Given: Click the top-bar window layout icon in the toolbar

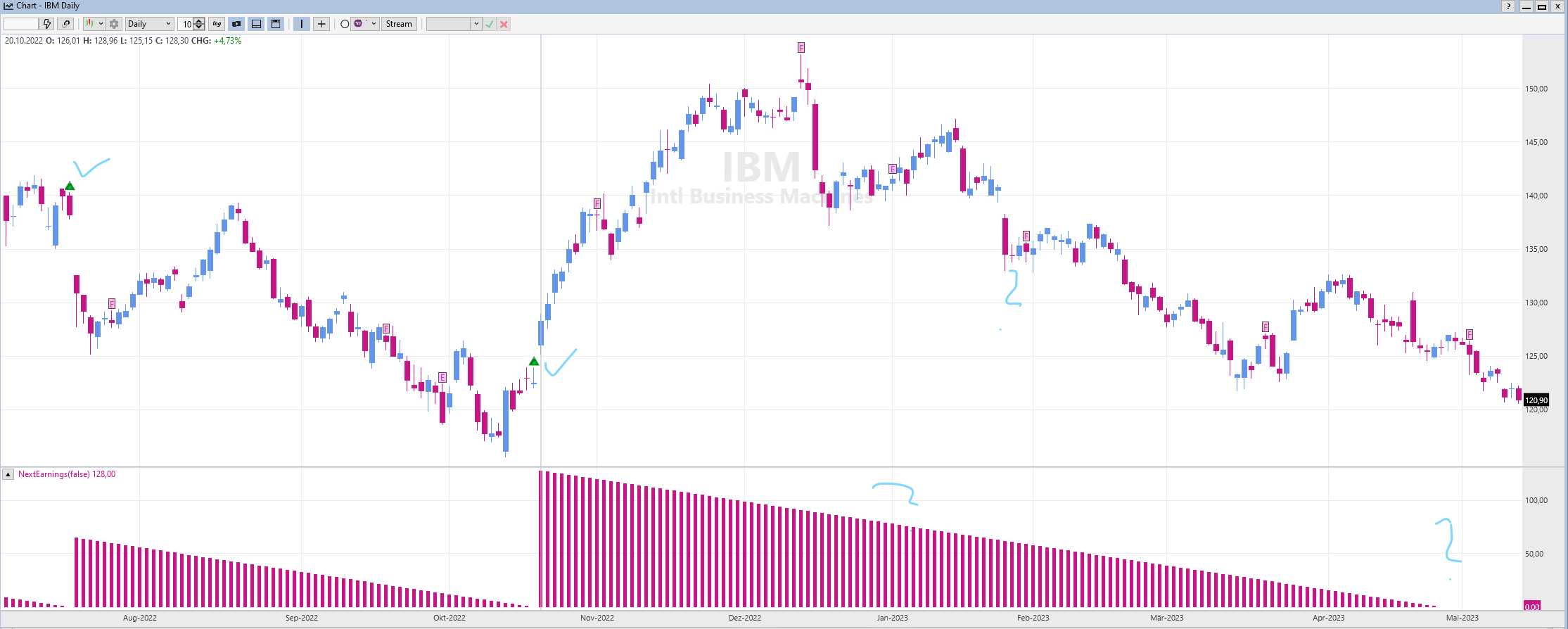Looking at the screenshot, I should pyautogui.click(x=276, y=24).
